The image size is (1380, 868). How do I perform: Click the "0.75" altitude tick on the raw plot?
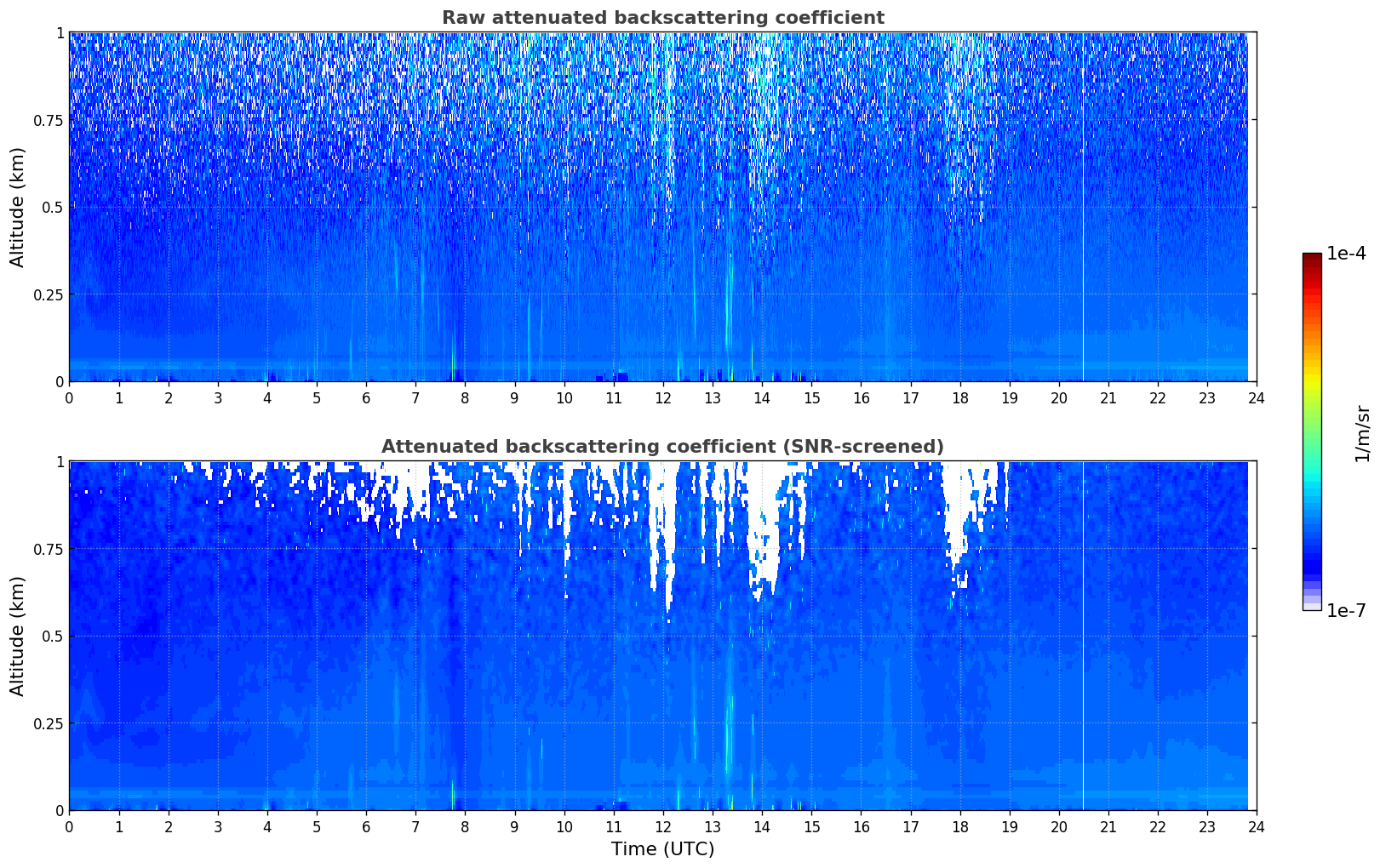tap(49, 120)
